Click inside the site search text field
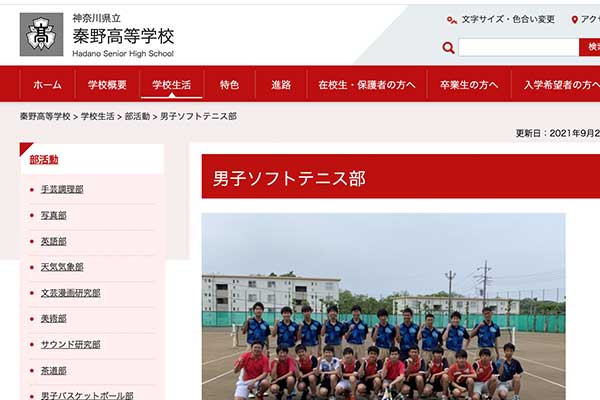The width and height of the screenshot is (600, 400). [x=518, y=47]
